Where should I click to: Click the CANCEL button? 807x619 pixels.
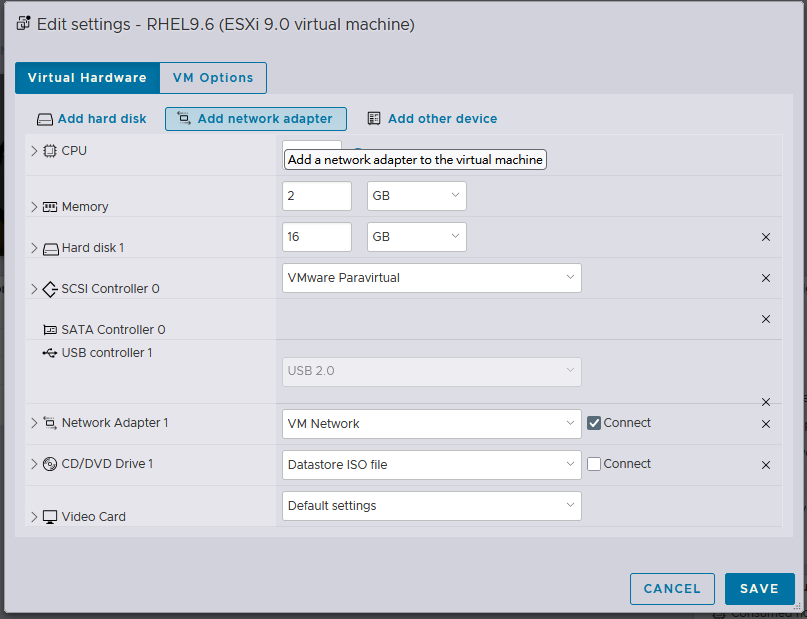click(672, 589)
